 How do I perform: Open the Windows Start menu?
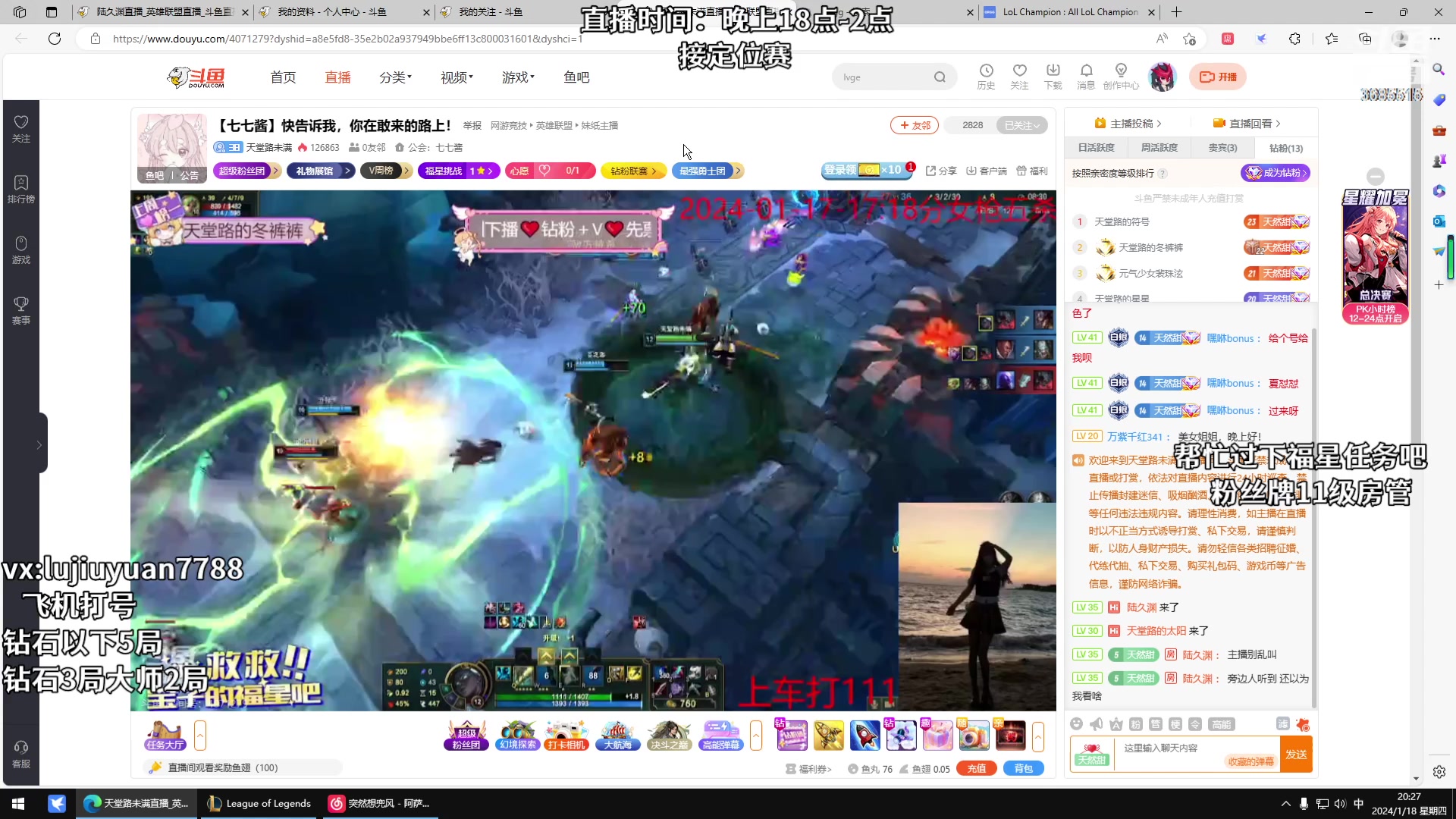pos(18,804)
